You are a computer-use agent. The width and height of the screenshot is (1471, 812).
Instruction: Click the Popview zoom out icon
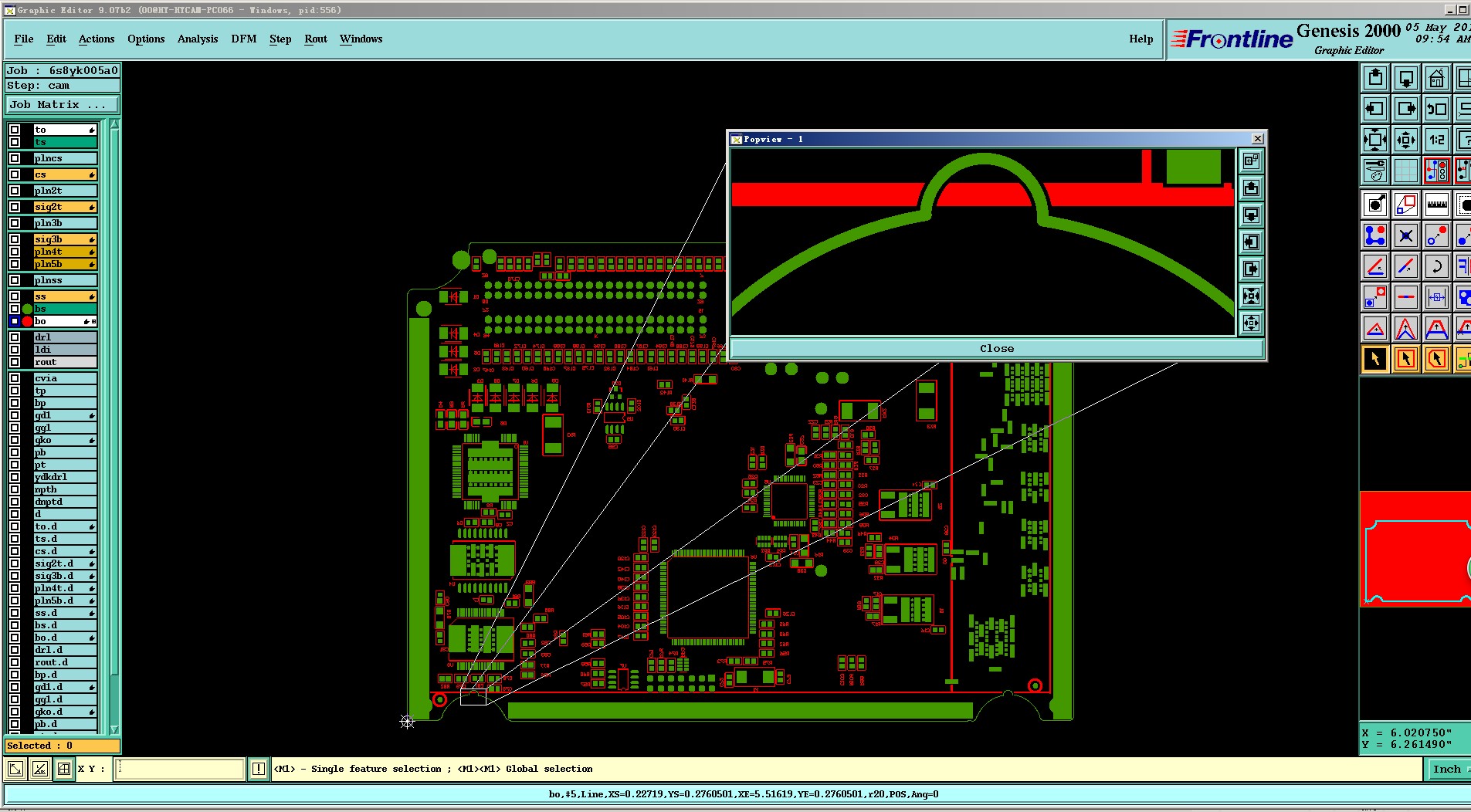[x=1251, y=323]
